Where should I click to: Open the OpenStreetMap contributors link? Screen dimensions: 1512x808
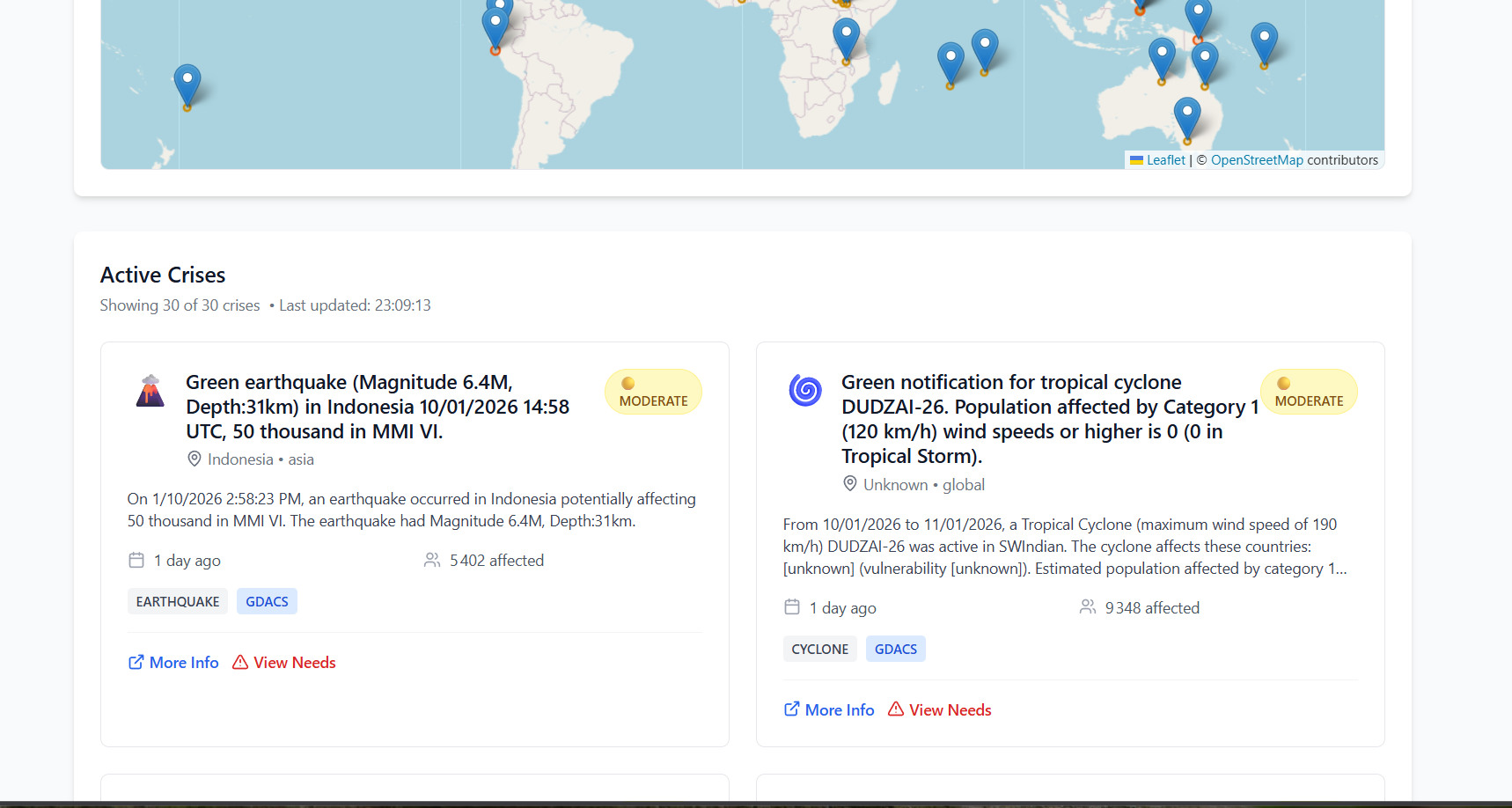(x=1257, y=159)
